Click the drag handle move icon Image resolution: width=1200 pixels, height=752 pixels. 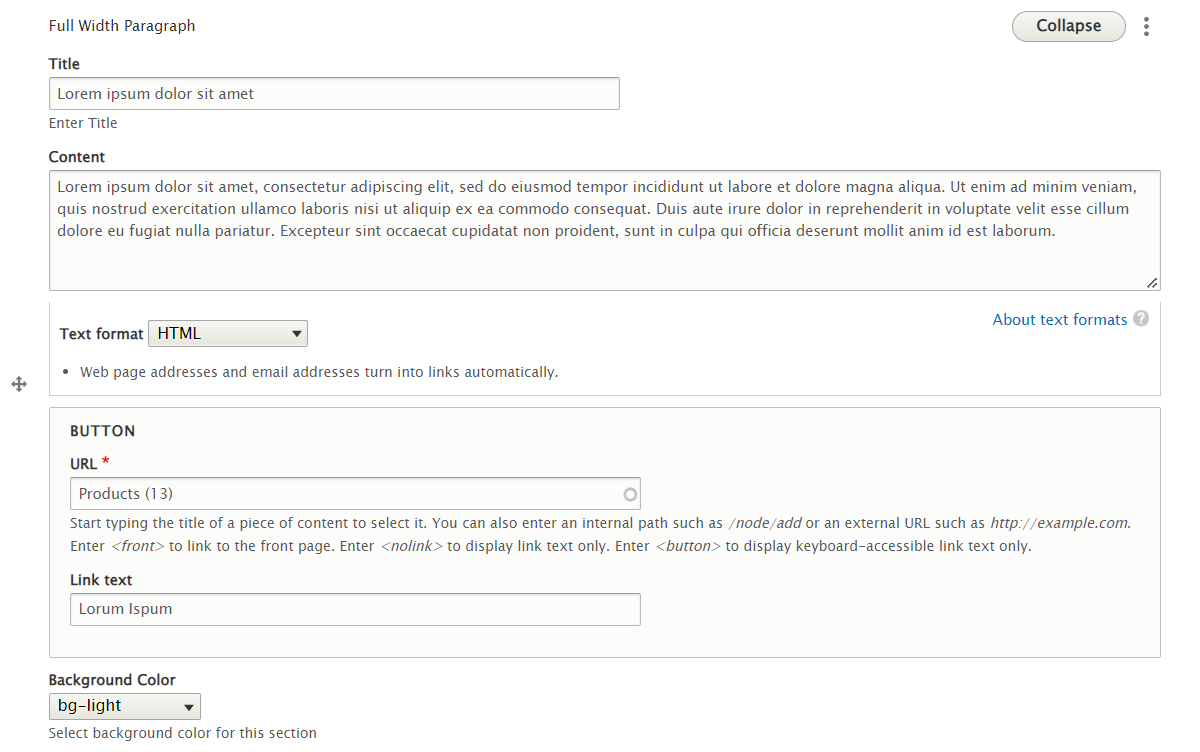[19, 384]
